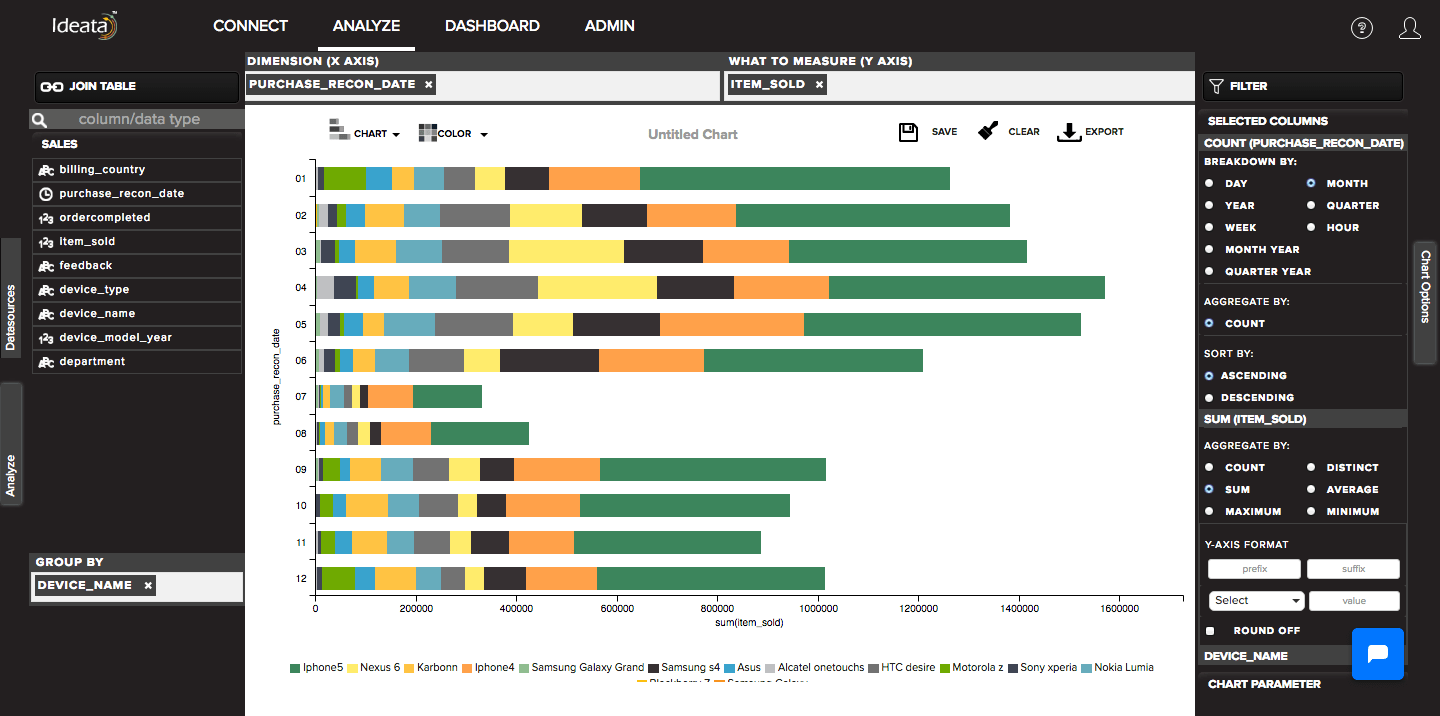This screenshot has width=1440, height=716.
Task: Click the device_type column type icon
Action: pyautogui.click(x=46, y=290)
